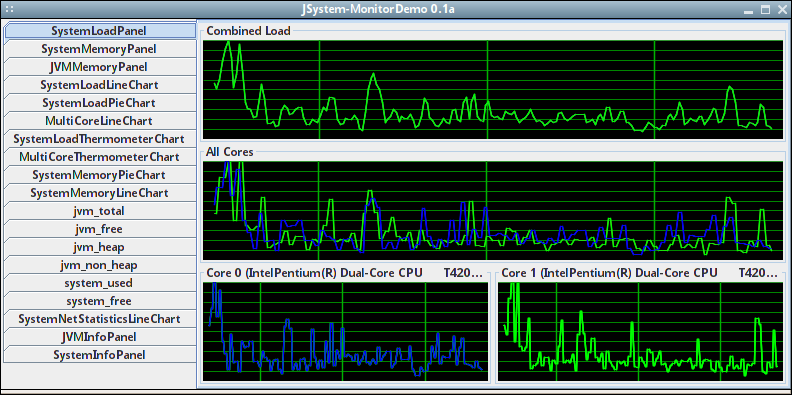The height and width of the screenshot is (395, 792).
Task: Select the SystemLoadPanel tab
Action: [x=100, y=31]
